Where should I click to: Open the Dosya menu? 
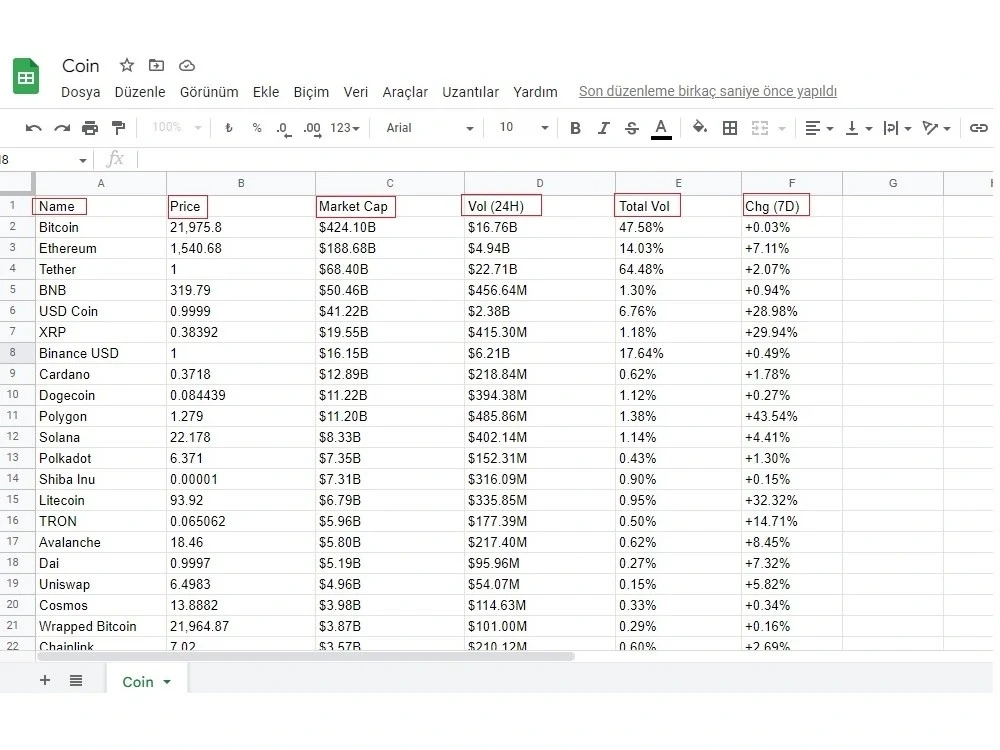[x=80, y=92]
